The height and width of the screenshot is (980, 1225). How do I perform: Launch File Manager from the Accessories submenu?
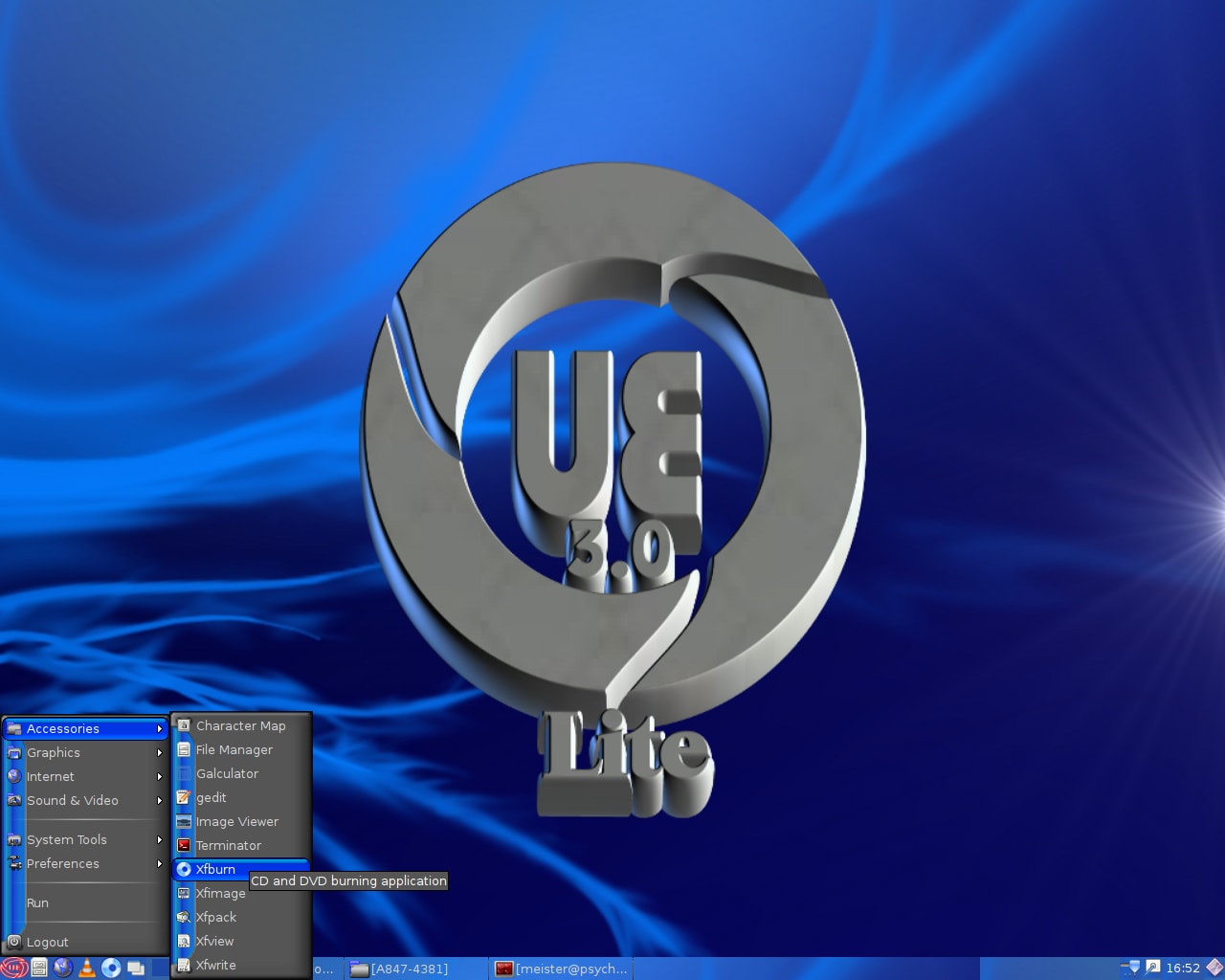(x=241, y=749)
